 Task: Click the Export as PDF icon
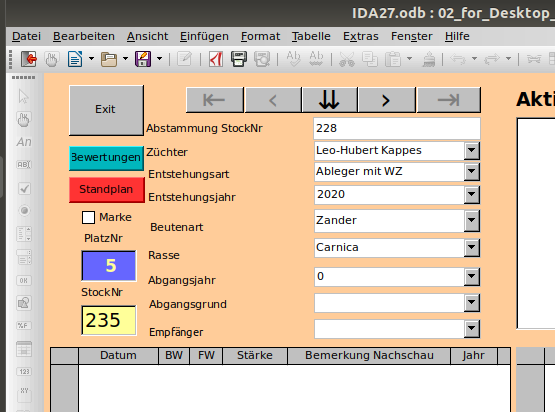tap(216, 59)
